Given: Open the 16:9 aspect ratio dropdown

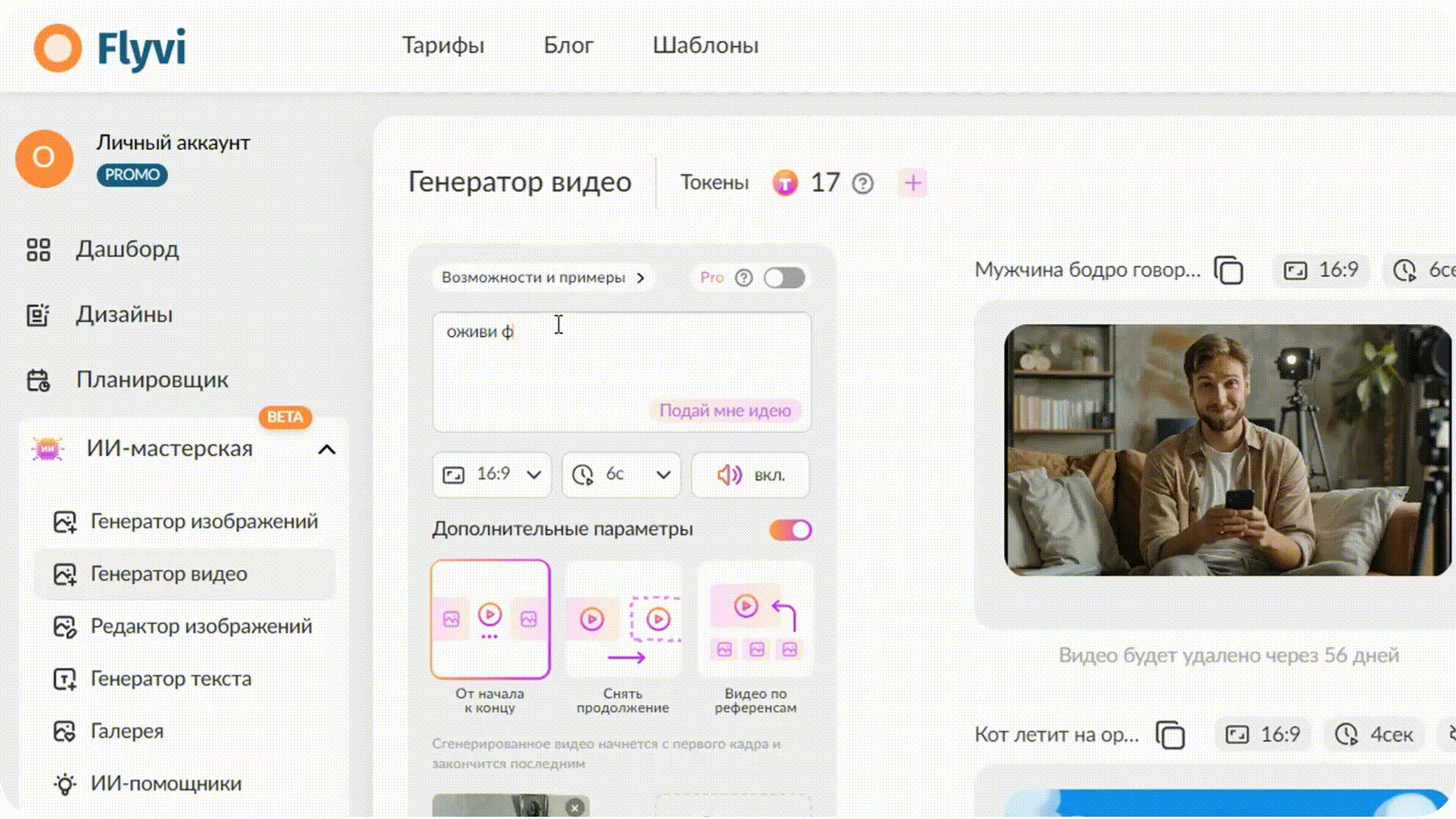Looking at the screenshot, I should pyautogui.click(x=491, y=475).
